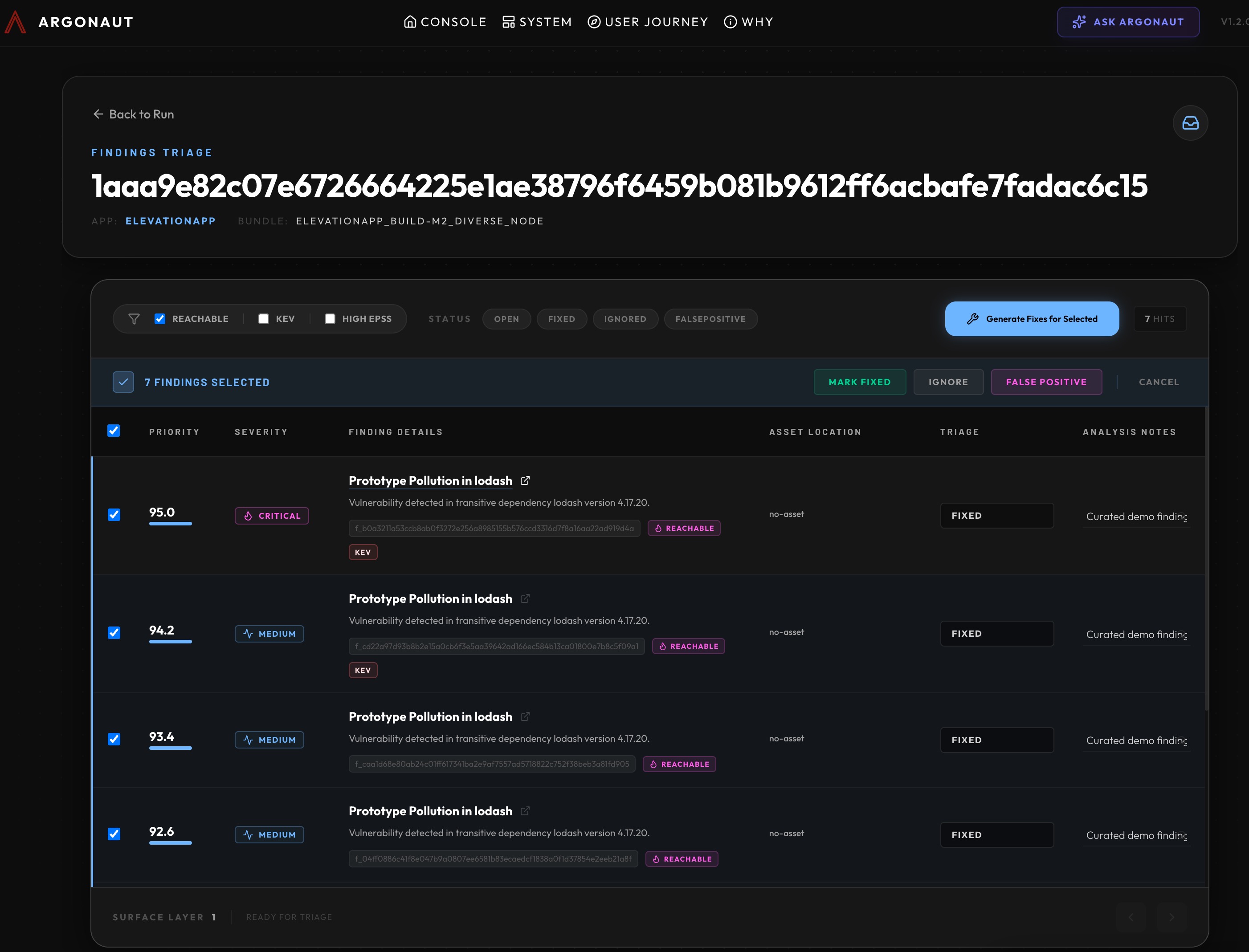Click the Argonaut logo icon
Image resolution: width=1249 pixels, height=952 pixels.
pyautogui.click(x=15, y=22)
